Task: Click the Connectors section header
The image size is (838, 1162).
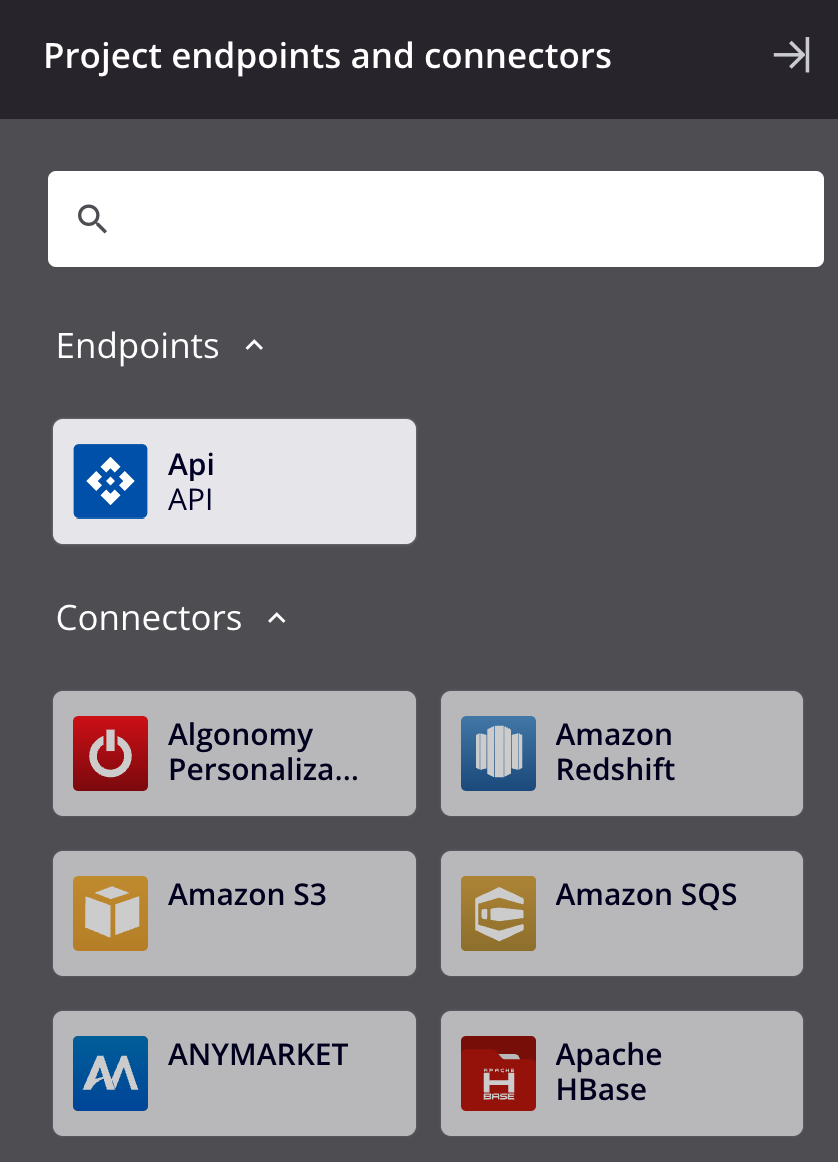Action: click(x=149, y=618)
